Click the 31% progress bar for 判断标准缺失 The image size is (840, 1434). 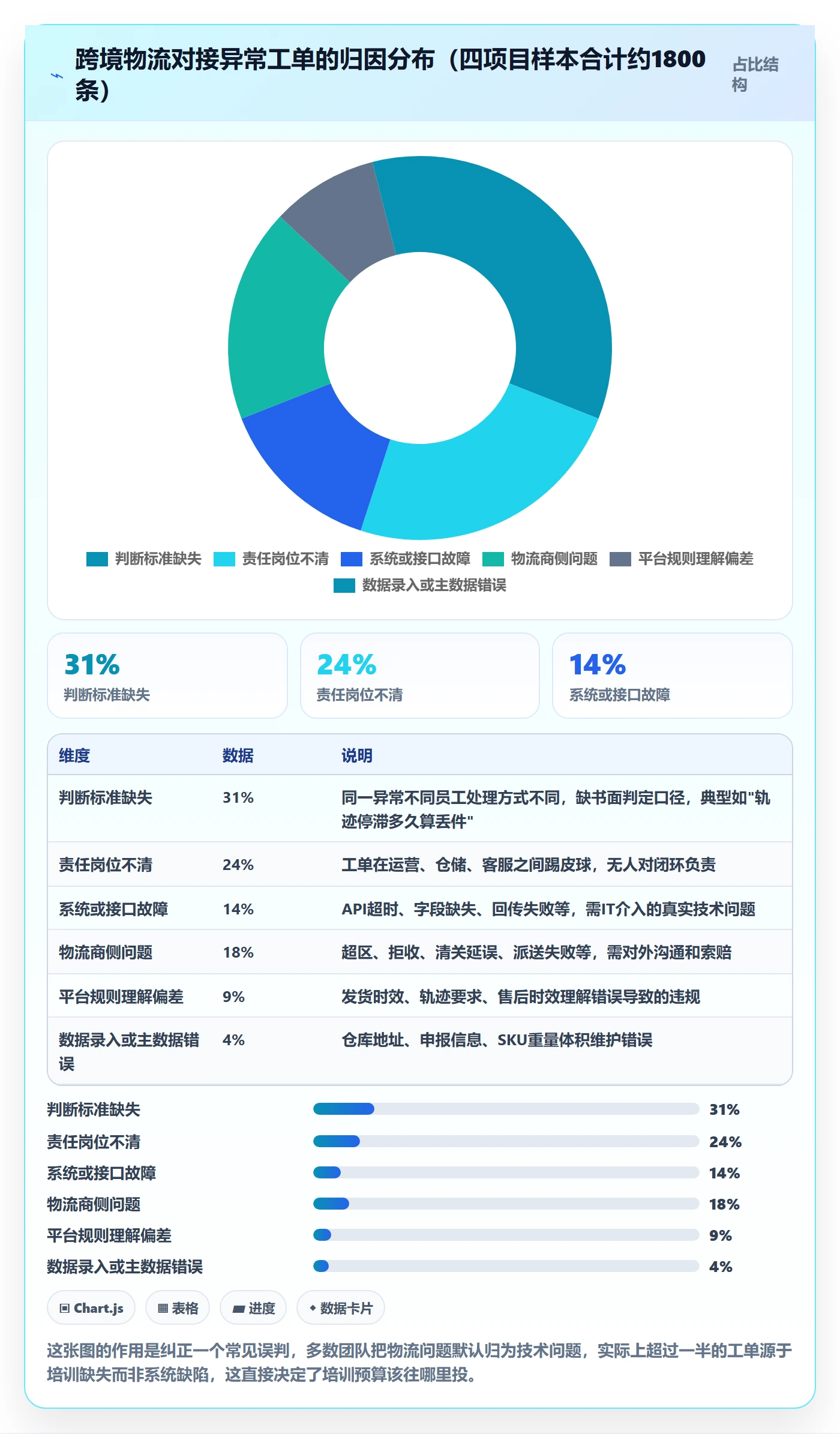[506, 1109]
